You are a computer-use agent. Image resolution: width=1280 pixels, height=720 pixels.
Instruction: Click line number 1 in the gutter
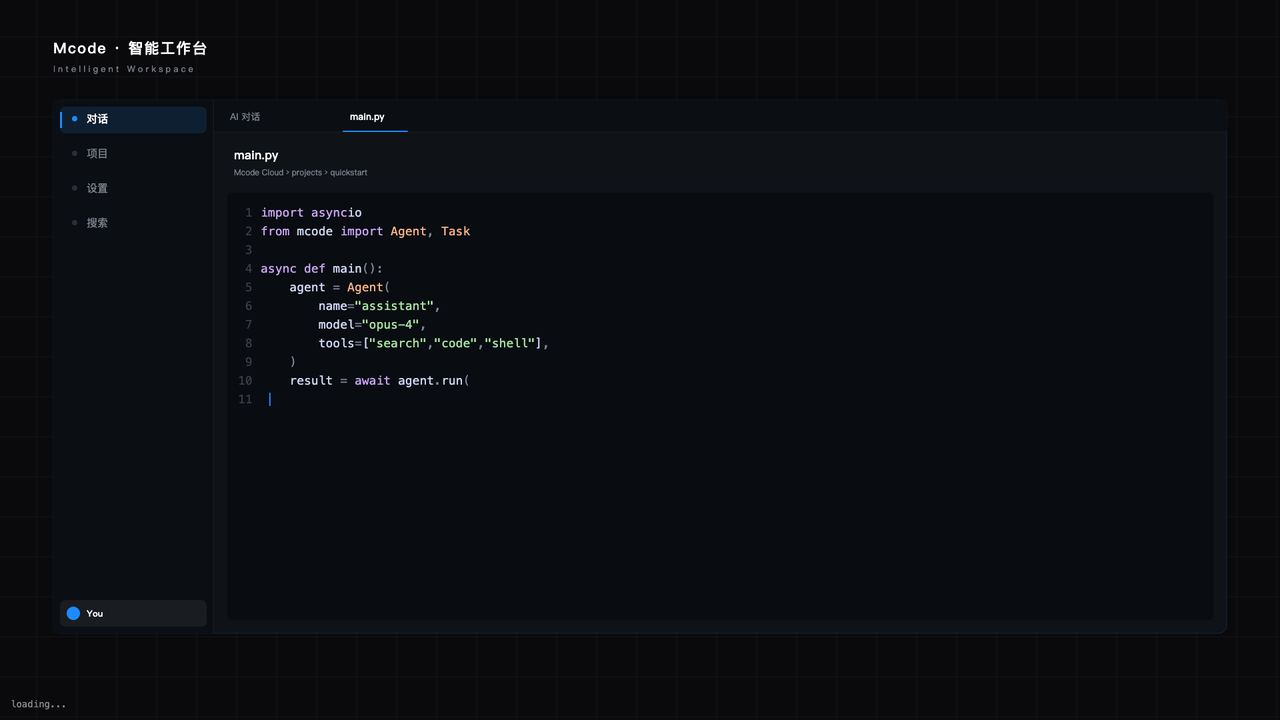coord(248,213)
